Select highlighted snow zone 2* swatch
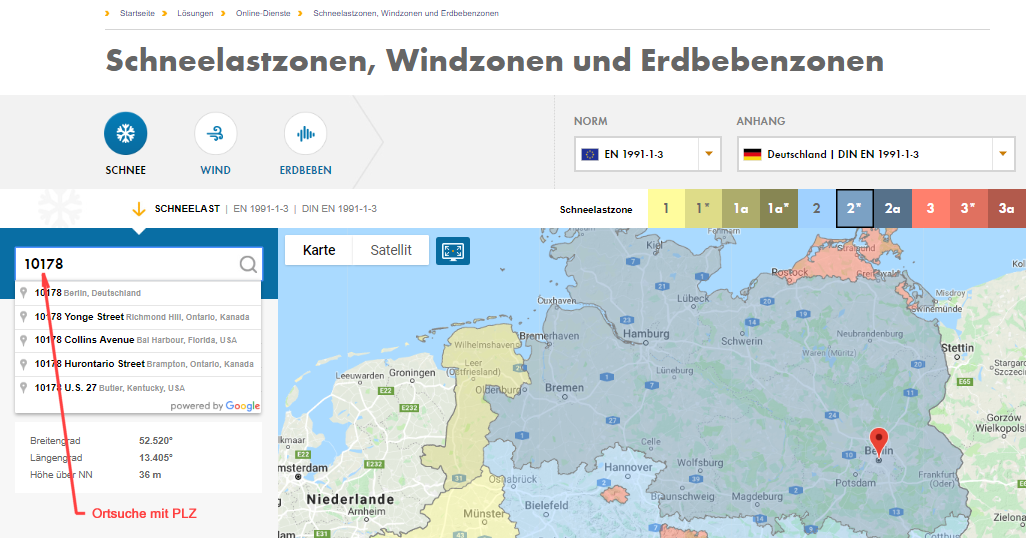This screenshot has width=1026, height=538. click(x=855, y=209)
